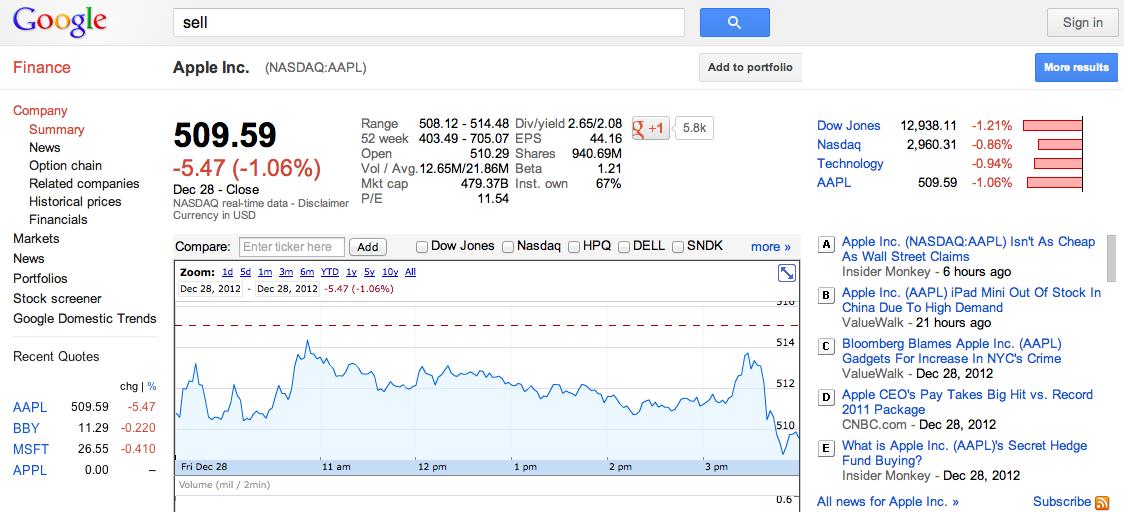Click the Sign in button
The image size is (1124, 512).
tap(1082, 22)
